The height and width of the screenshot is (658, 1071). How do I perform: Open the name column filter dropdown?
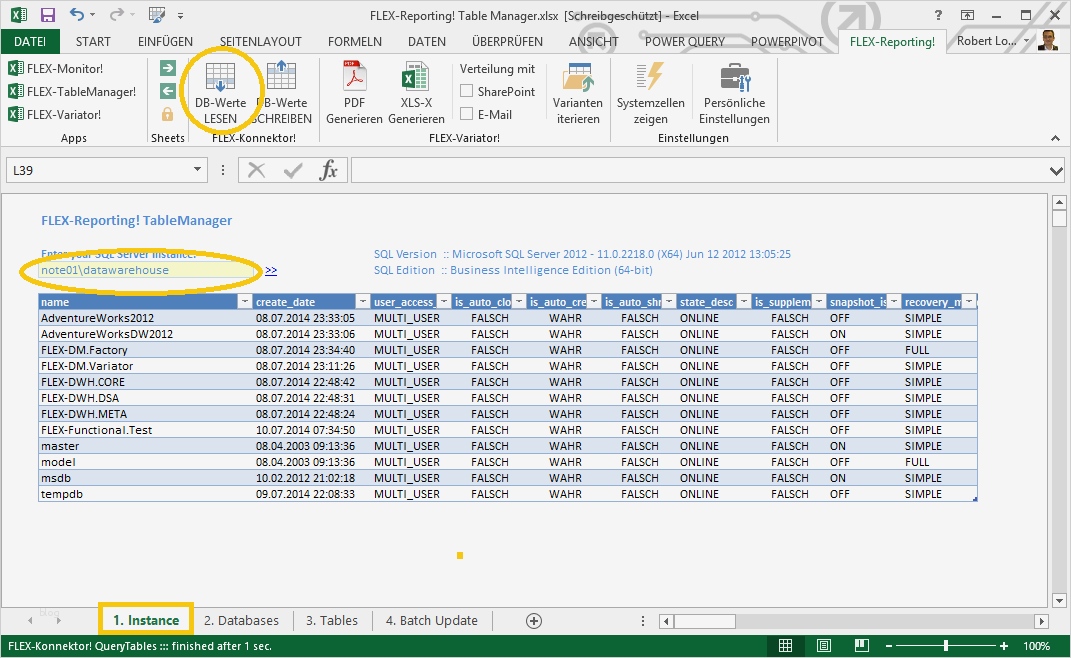(245, 302)
